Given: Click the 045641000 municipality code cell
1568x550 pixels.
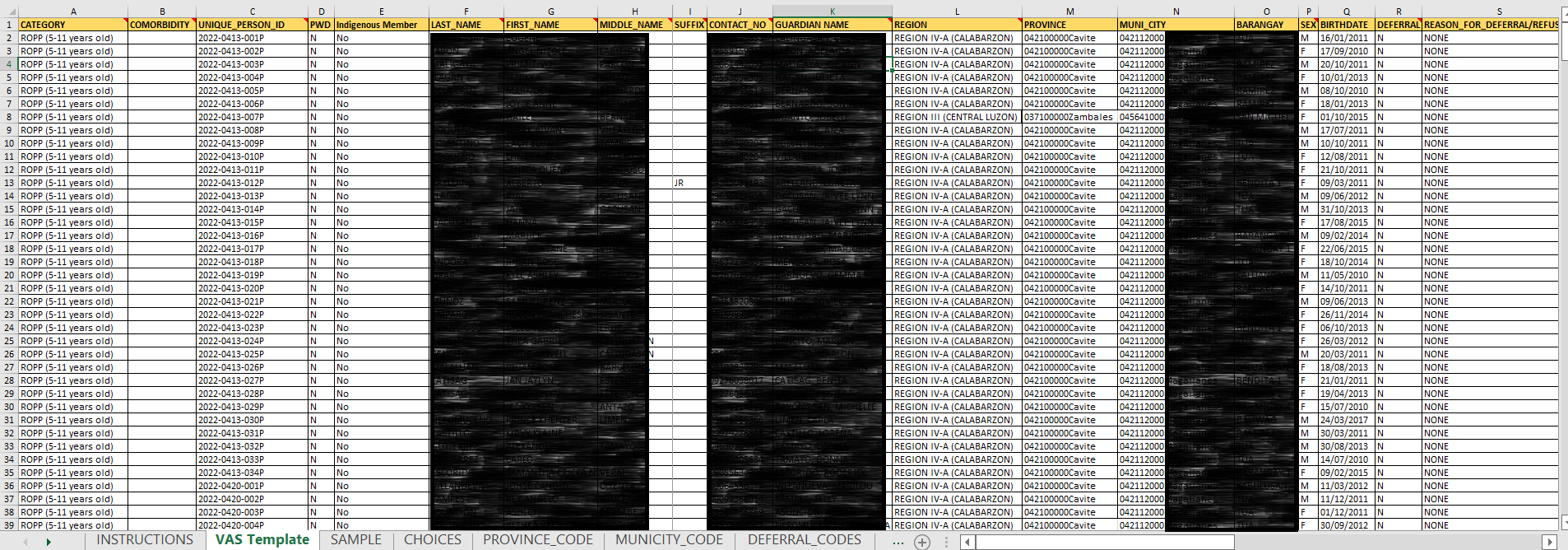Looking at the screenshot, I should (1142, 117).
